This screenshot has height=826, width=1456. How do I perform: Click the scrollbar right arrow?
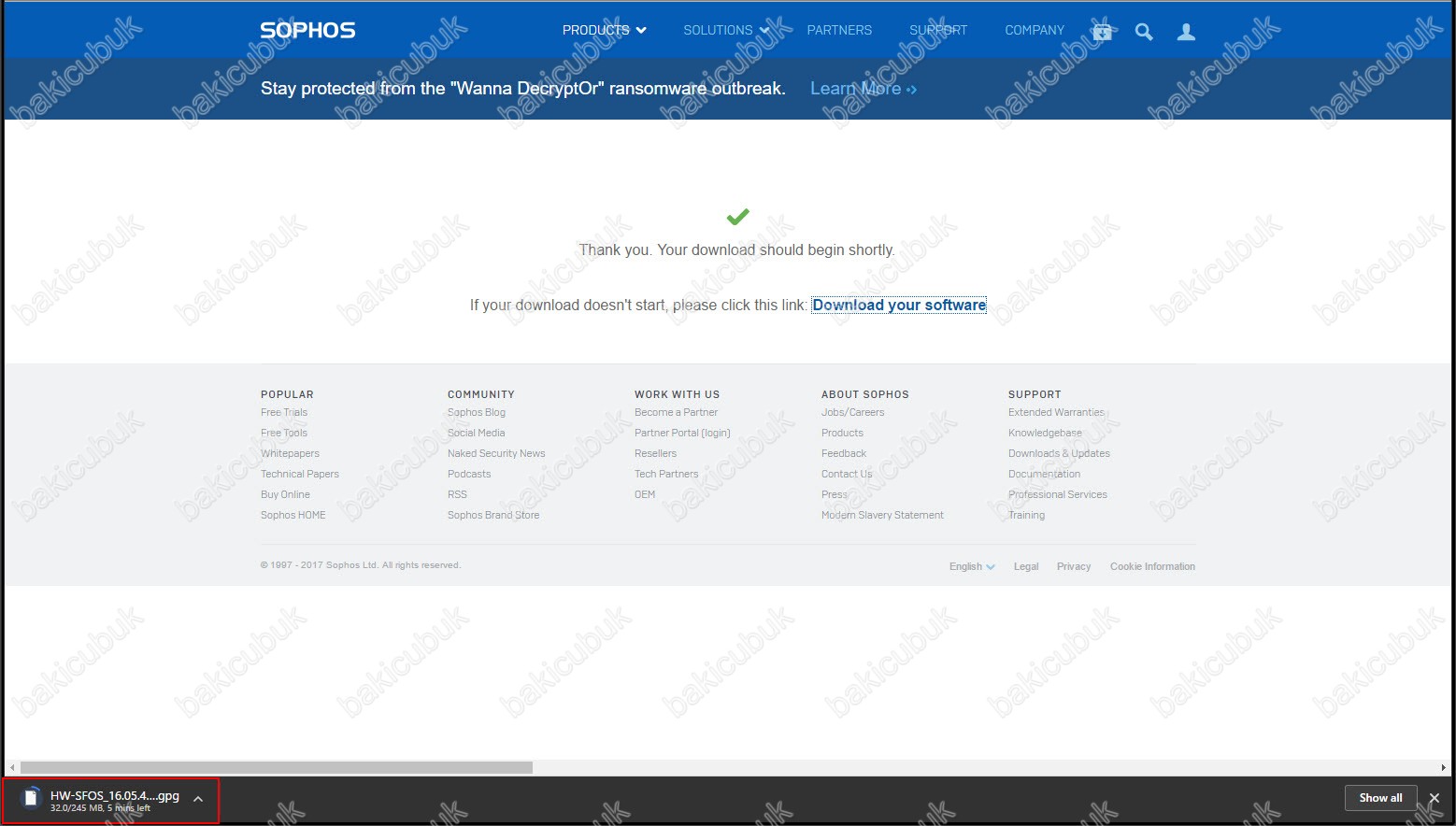(1444, 767)
